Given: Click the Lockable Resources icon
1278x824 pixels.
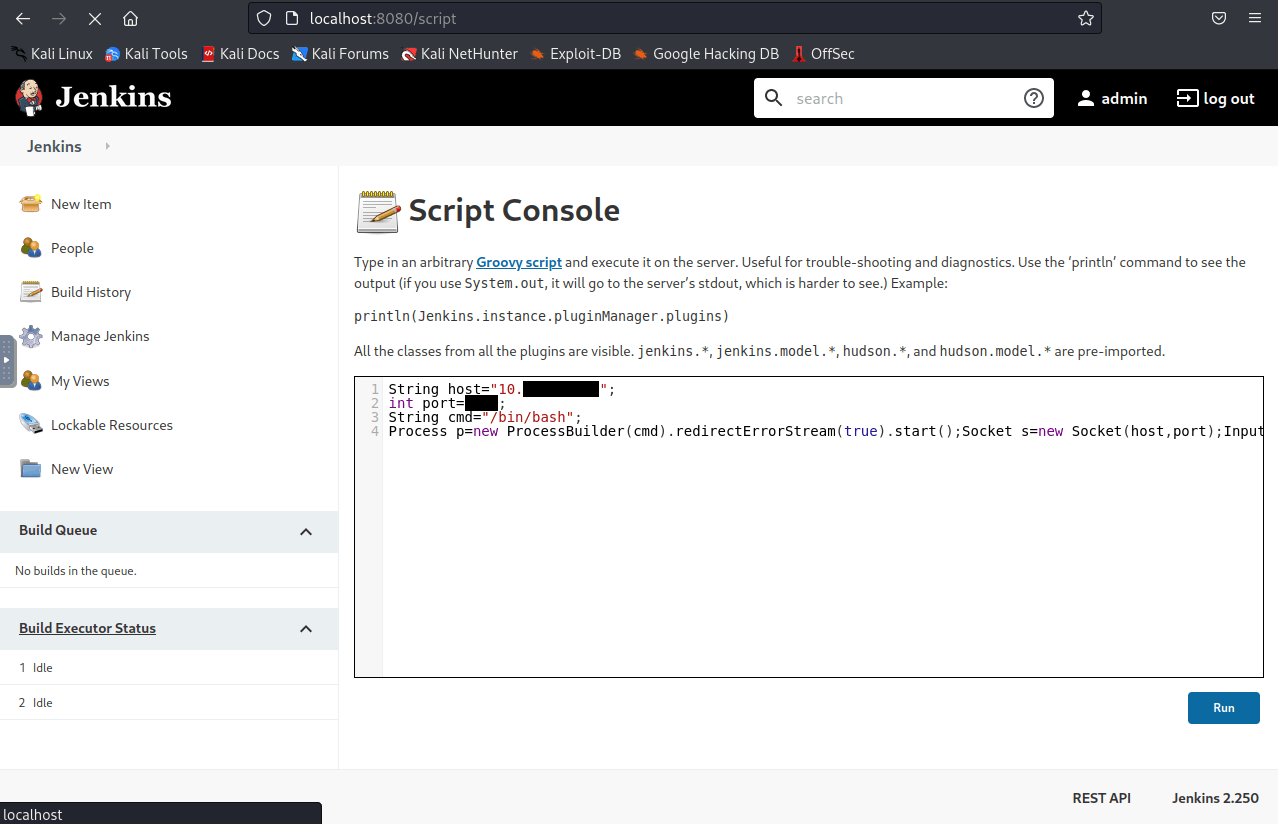Looking at the screenshot, I should click(x=31, y=425).
